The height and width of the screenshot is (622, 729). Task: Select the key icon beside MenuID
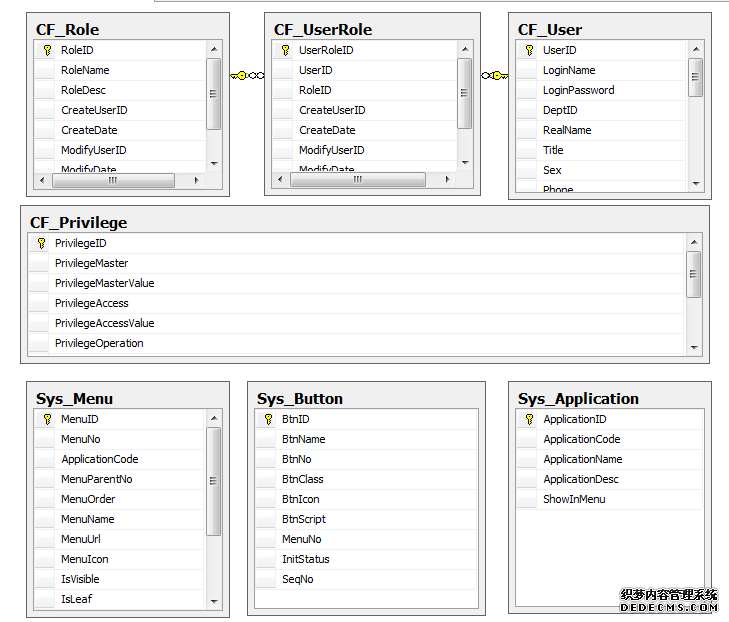[x=47, y=419]
